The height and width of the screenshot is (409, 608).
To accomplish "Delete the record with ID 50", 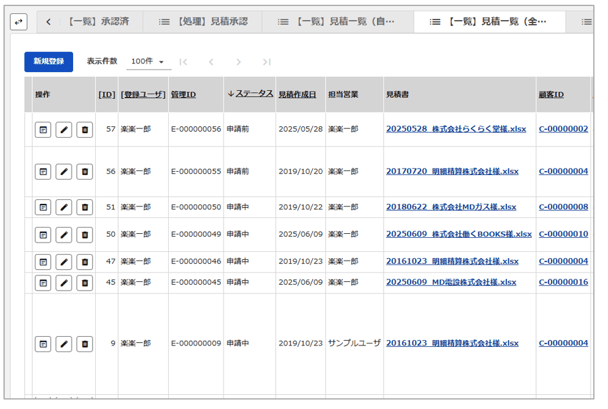I will tap(85, 235).
